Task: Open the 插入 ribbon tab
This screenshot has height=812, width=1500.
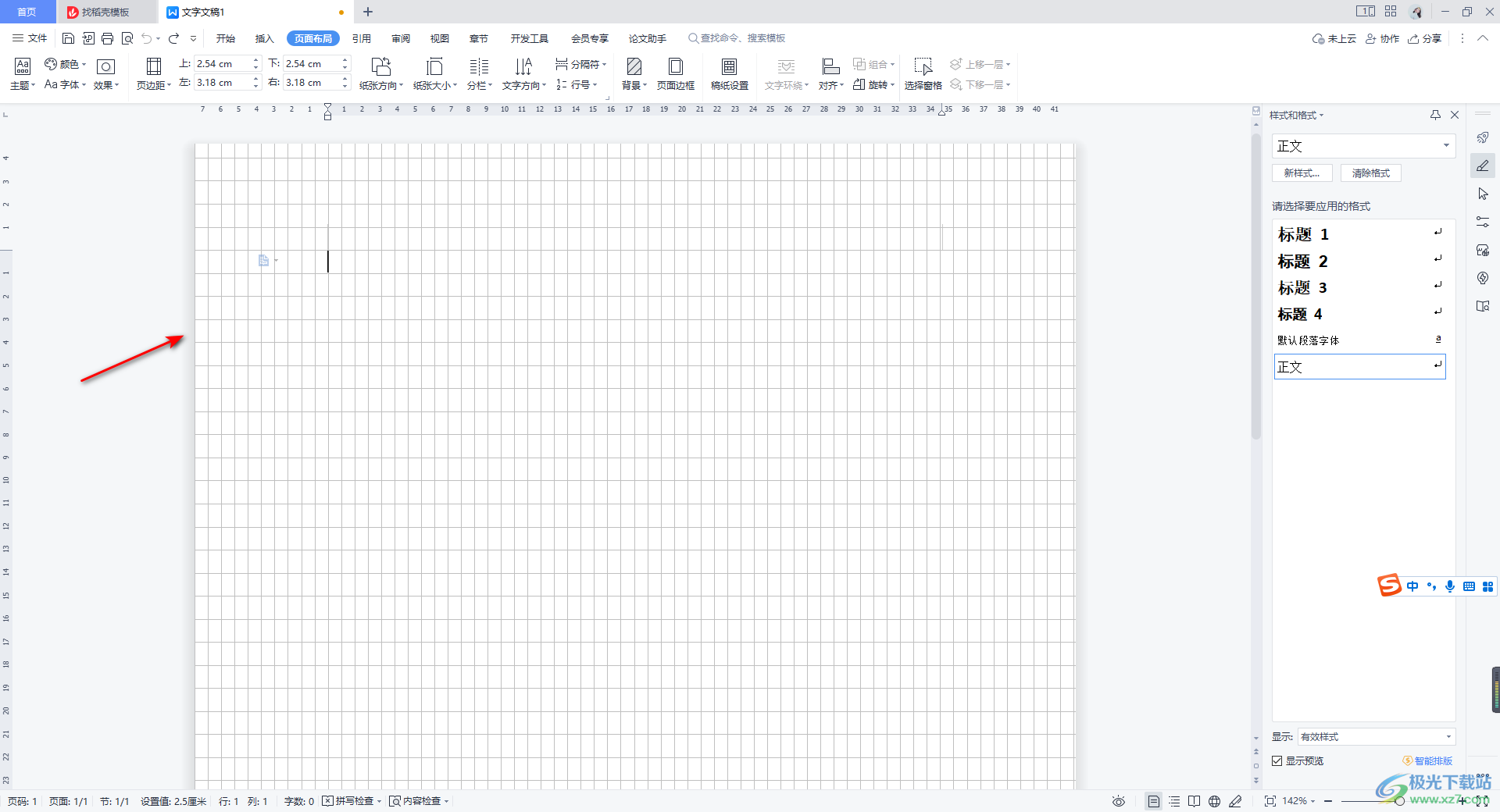Action: click(x=265, y=38)
